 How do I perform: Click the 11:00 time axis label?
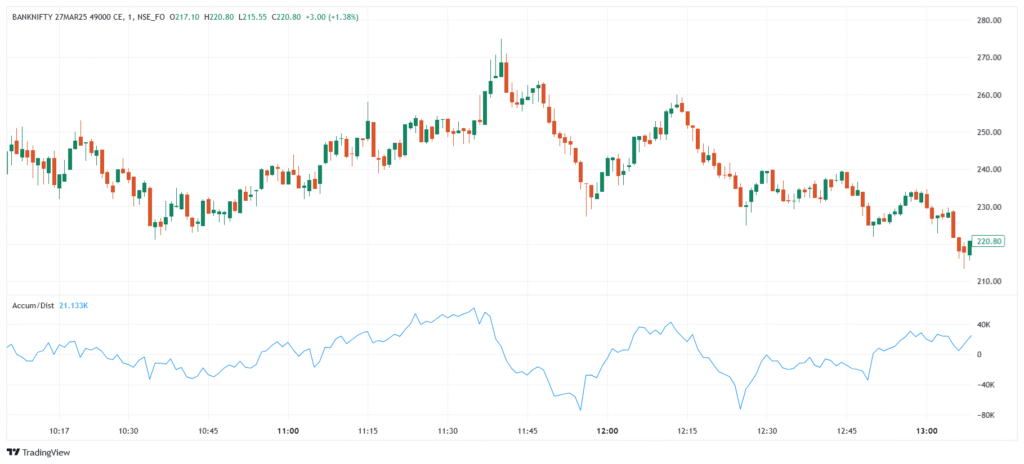point(287,431)
